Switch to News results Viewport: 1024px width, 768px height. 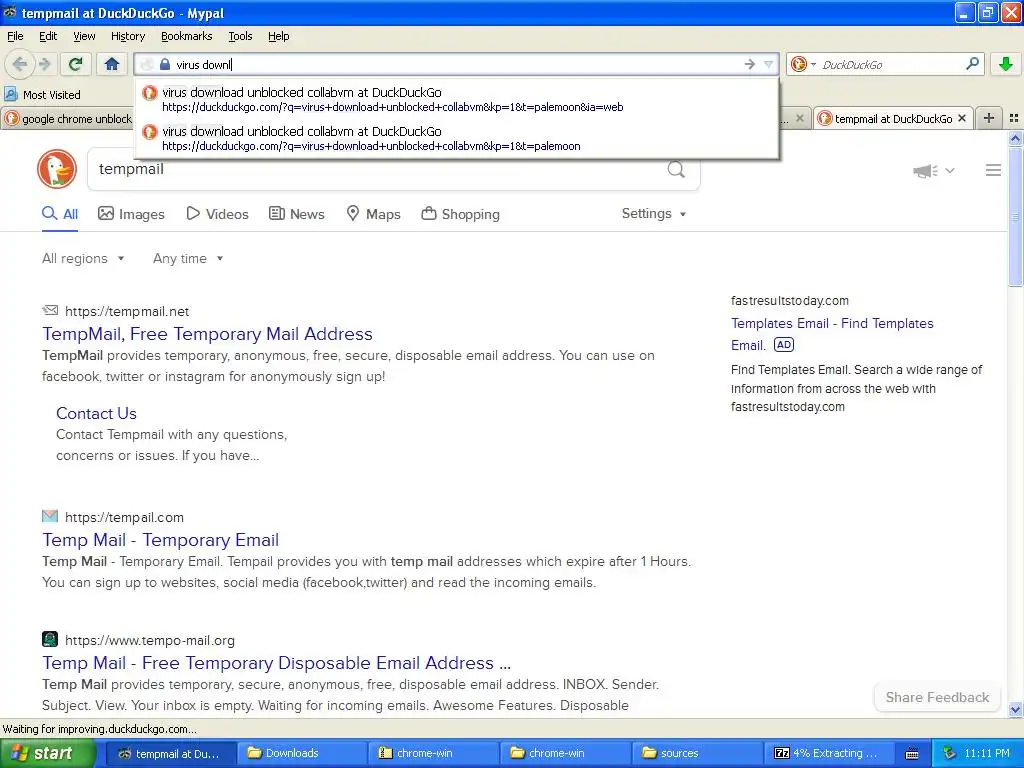coord(297,214)
